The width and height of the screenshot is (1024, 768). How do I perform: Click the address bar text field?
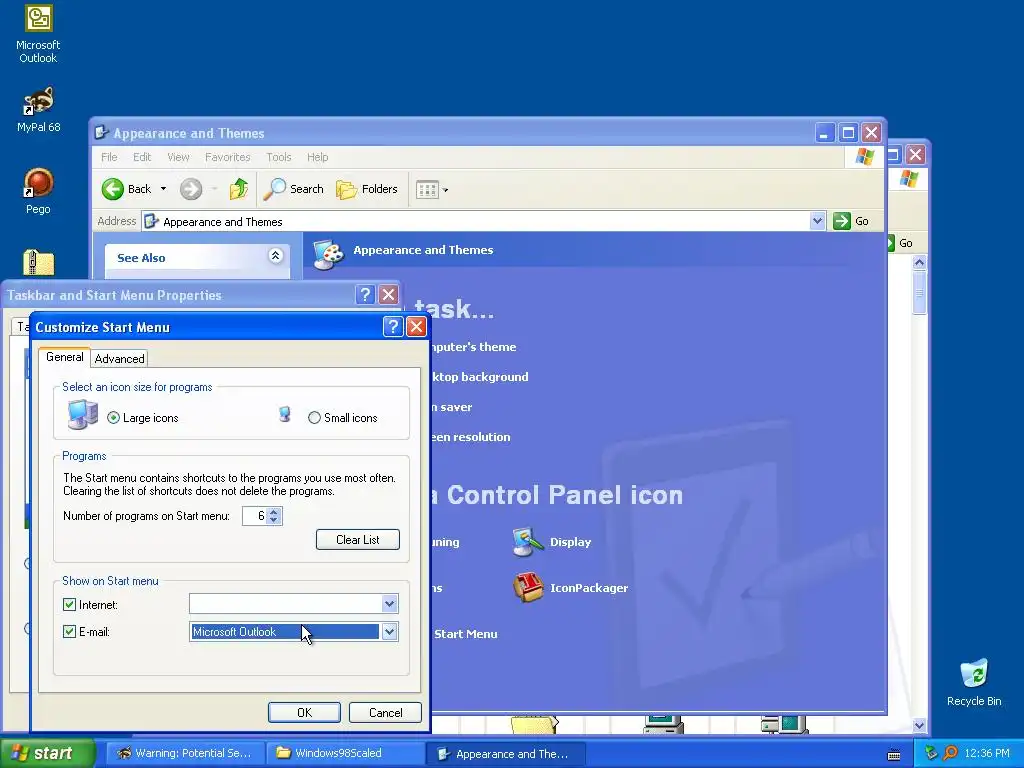coord(477,221)
